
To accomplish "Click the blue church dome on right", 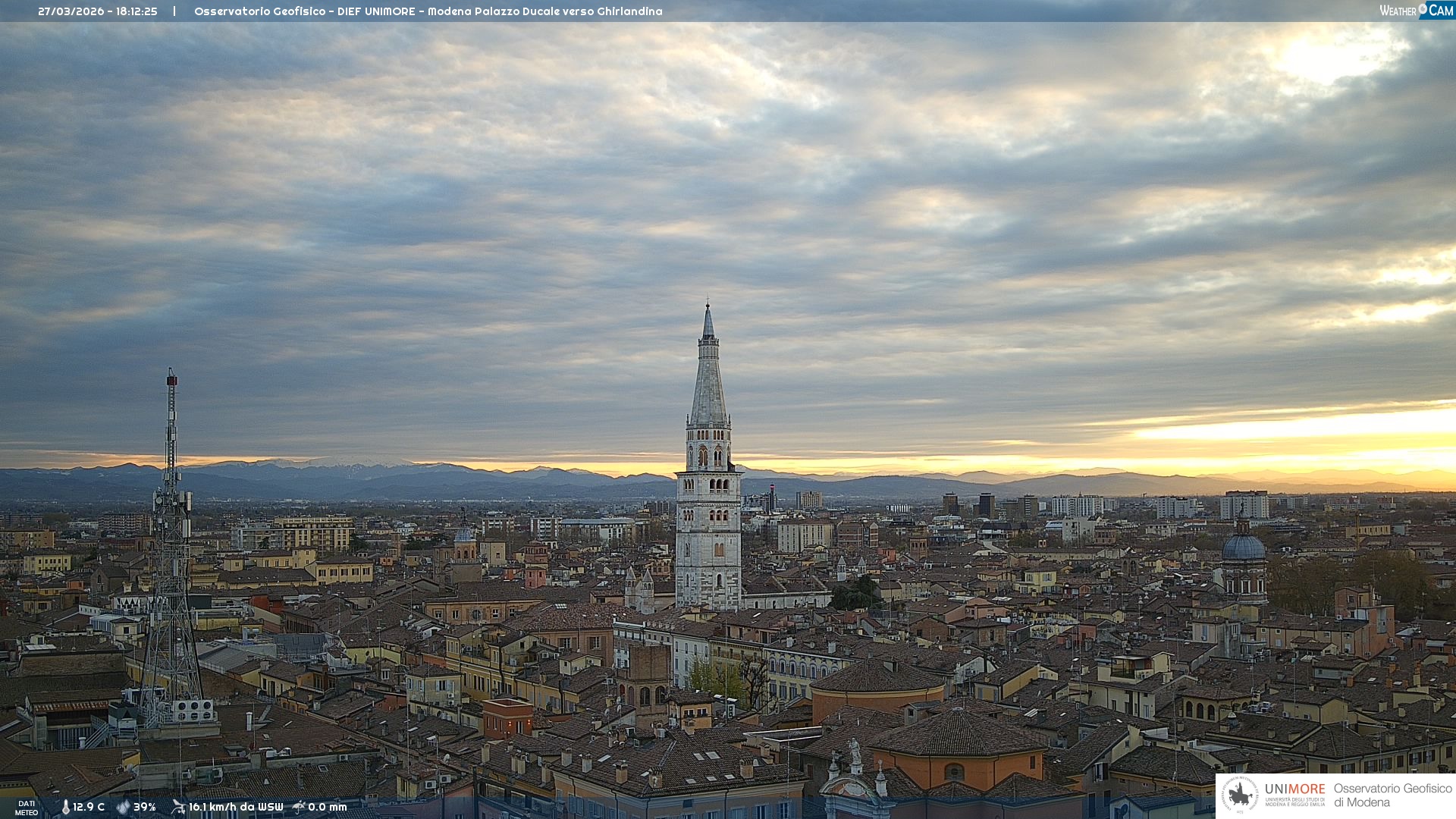I will tap(1243, 548).
